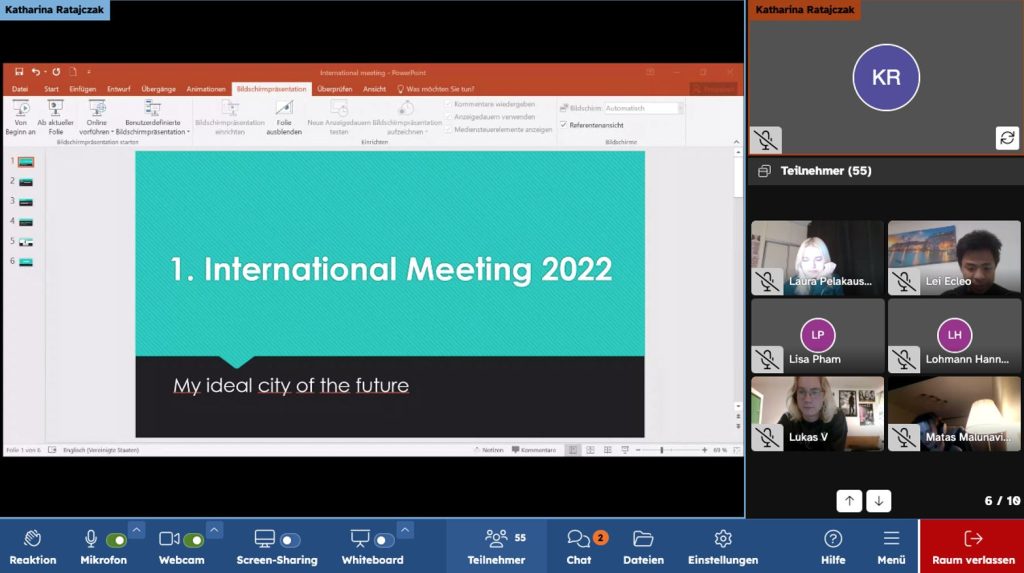The width and height of the screenshot is (1024, 573).
Task: Click Raum verlassen to leave room
Action: (972, 546)
